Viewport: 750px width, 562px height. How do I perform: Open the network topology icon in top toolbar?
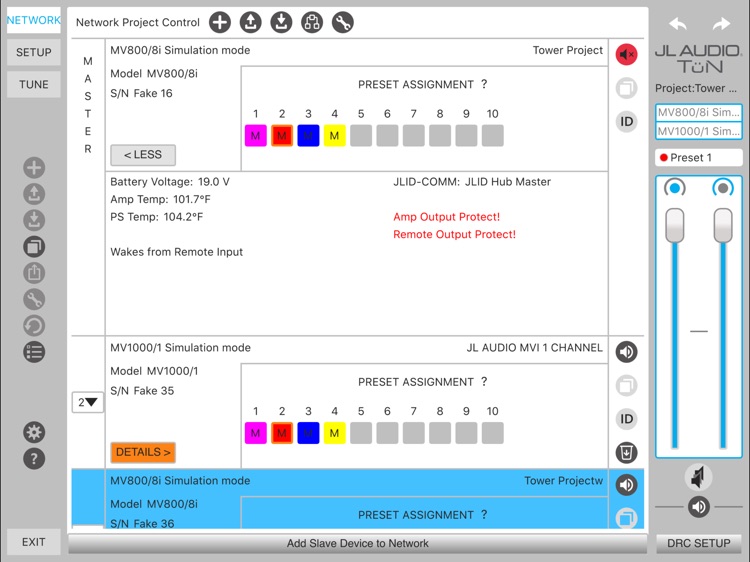click(312, 22)
